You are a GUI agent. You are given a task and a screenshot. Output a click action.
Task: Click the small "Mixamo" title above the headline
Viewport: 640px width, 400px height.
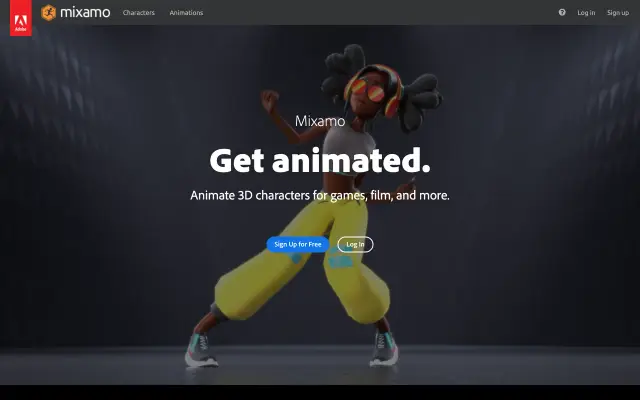point(320,121)
